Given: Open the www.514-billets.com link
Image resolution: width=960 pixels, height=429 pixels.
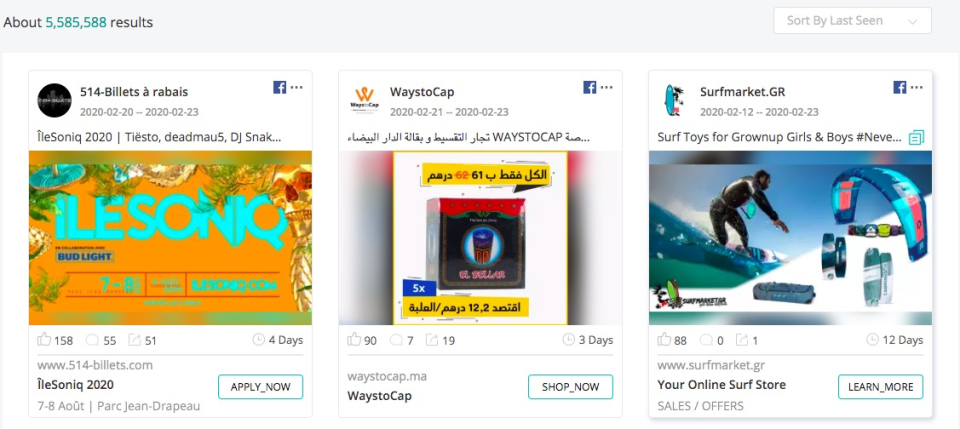Looking at the screenshot, I should 95,365.
